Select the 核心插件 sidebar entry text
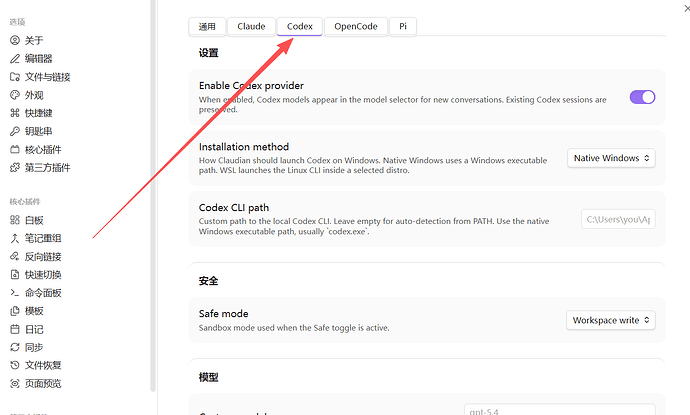 [43, 150]
